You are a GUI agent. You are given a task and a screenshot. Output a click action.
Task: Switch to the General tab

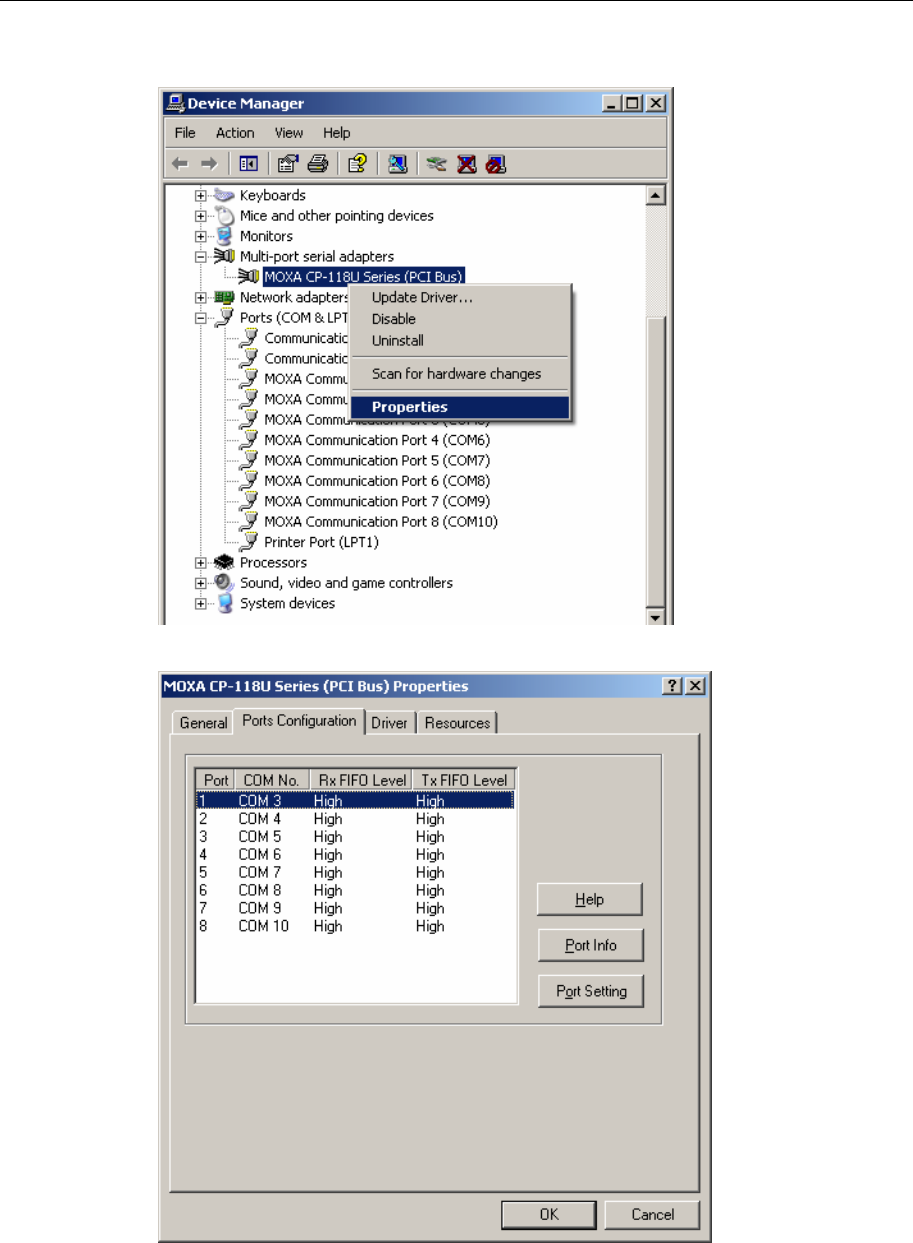tap(203, 722)
